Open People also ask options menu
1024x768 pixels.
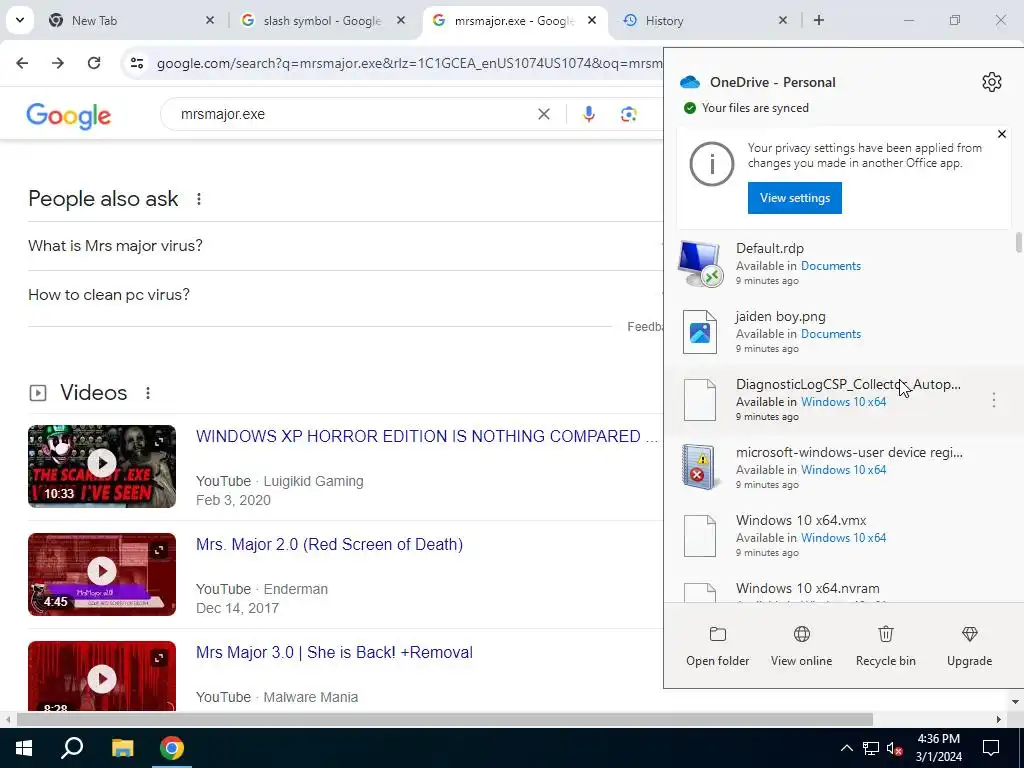(x=199, y=199)
